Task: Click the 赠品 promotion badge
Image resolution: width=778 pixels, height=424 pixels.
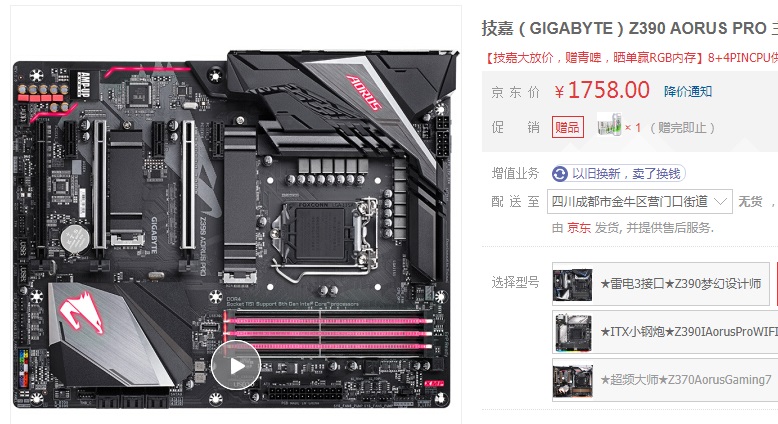Action: pyautogui.click(x=568, y=127)
